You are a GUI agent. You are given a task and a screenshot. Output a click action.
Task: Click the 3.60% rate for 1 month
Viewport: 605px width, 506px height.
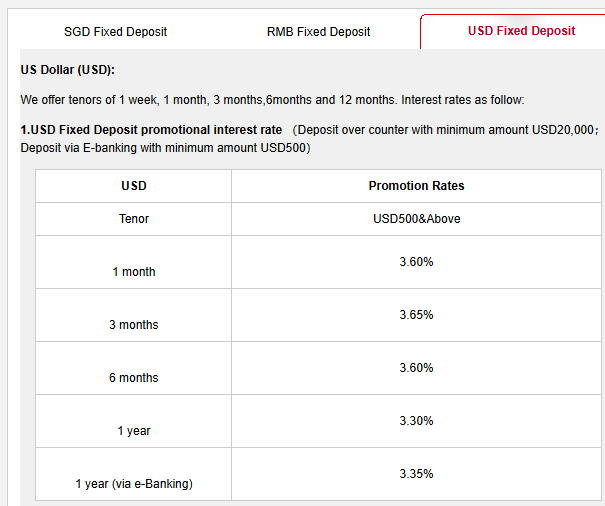pos(416,262)
